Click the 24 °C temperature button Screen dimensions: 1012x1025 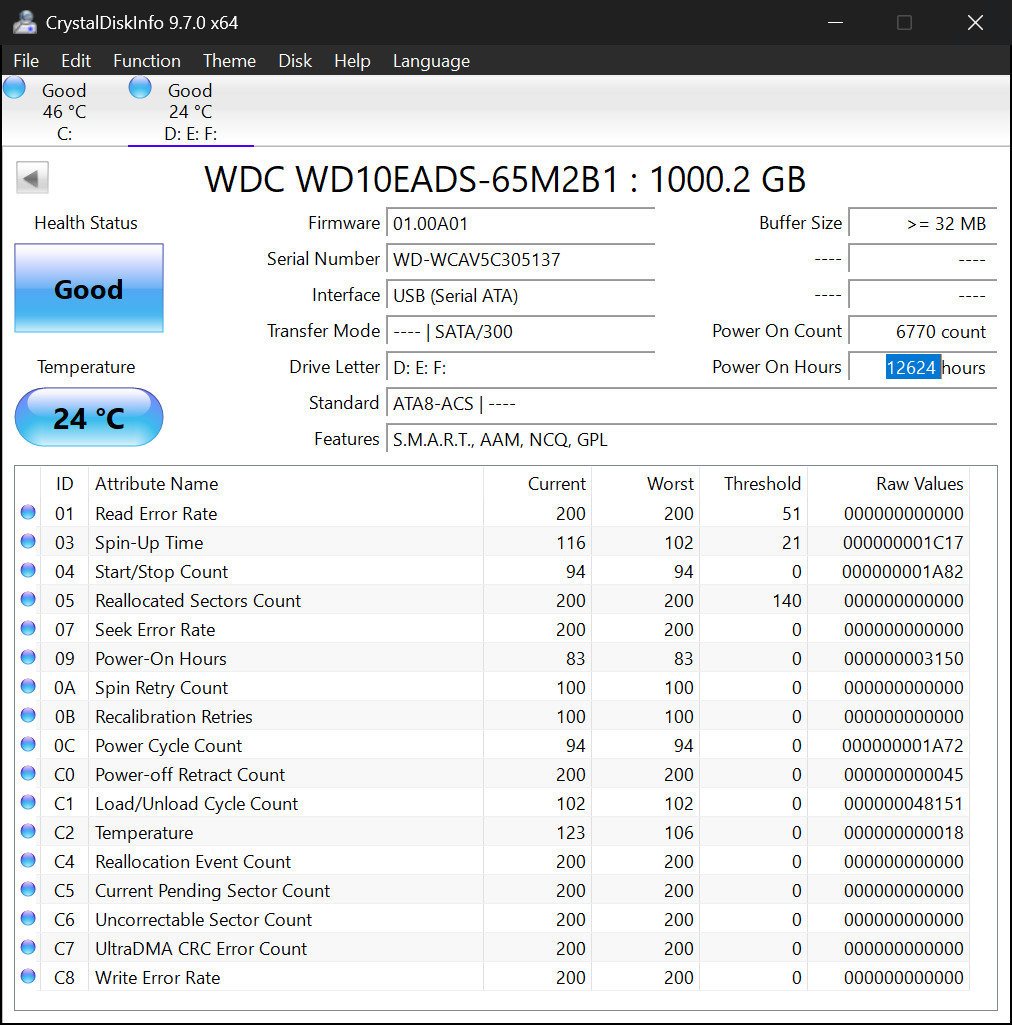pyautogui.click(x=89, y=417)
